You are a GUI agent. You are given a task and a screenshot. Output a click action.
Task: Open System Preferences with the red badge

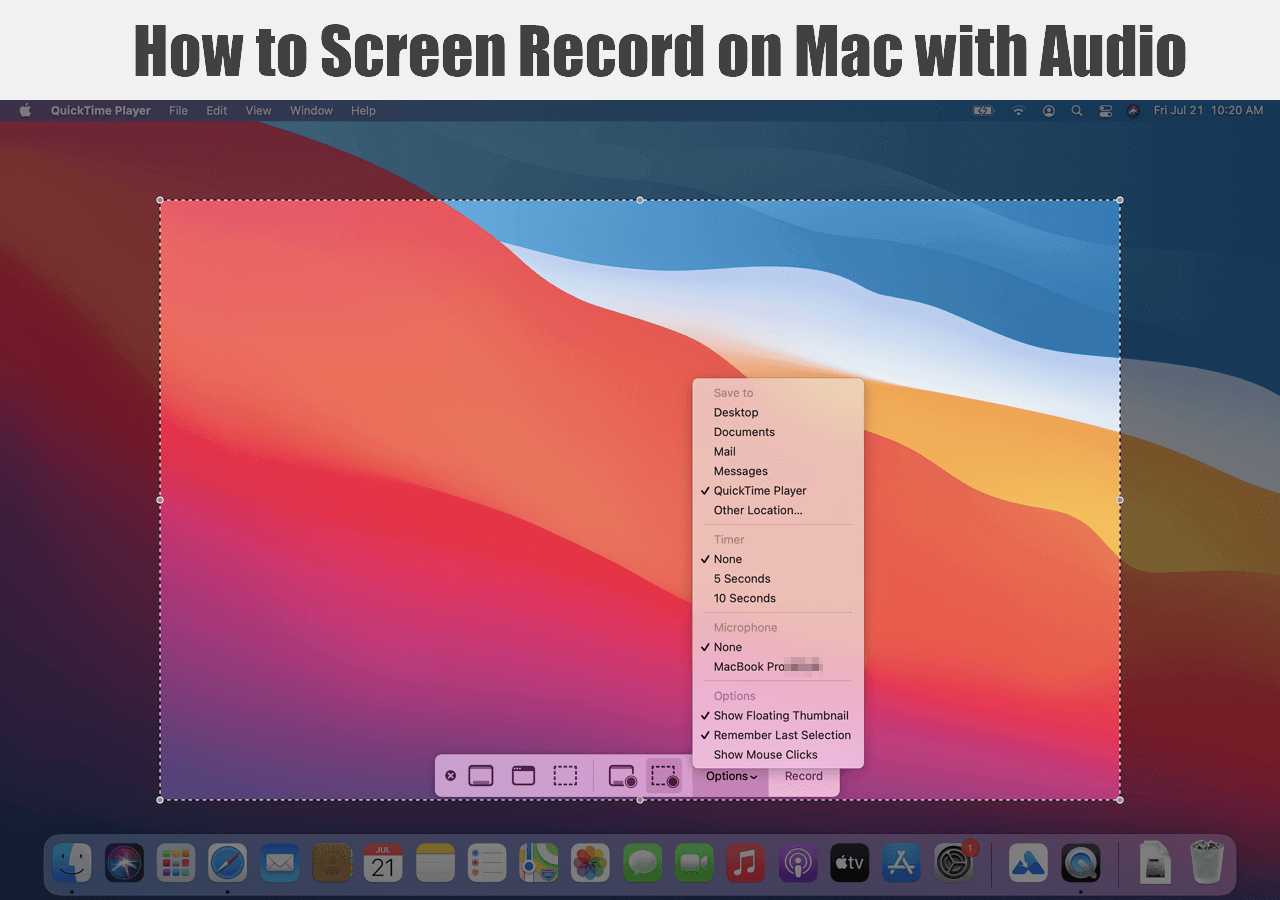(x=954, y=860)
